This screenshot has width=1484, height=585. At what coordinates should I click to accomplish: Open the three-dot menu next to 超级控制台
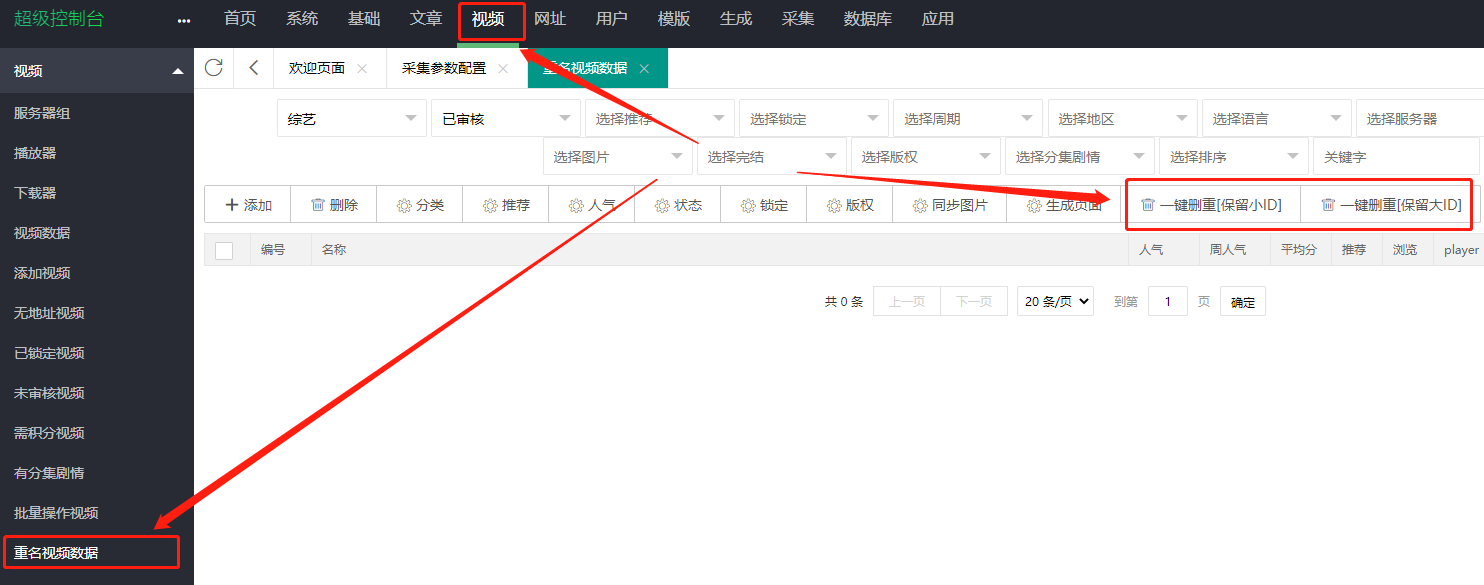(183, 21)
